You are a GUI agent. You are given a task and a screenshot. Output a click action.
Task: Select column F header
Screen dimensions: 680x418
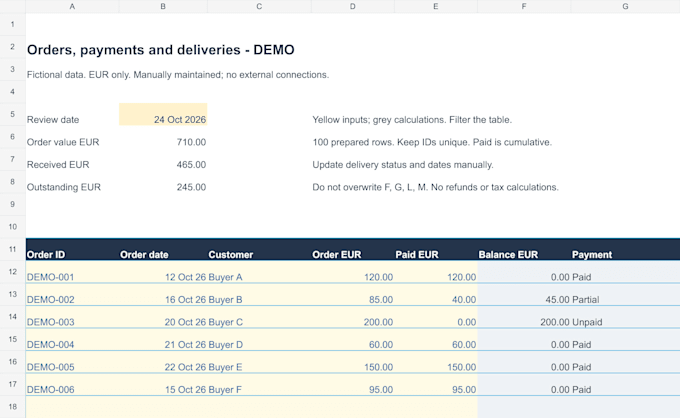click(x=524, y=6)
